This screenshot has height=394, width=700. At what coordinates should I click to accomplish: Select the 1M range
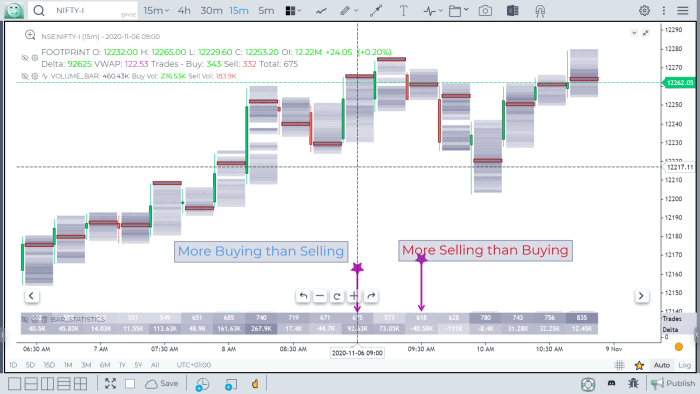(x=68, y=365)
